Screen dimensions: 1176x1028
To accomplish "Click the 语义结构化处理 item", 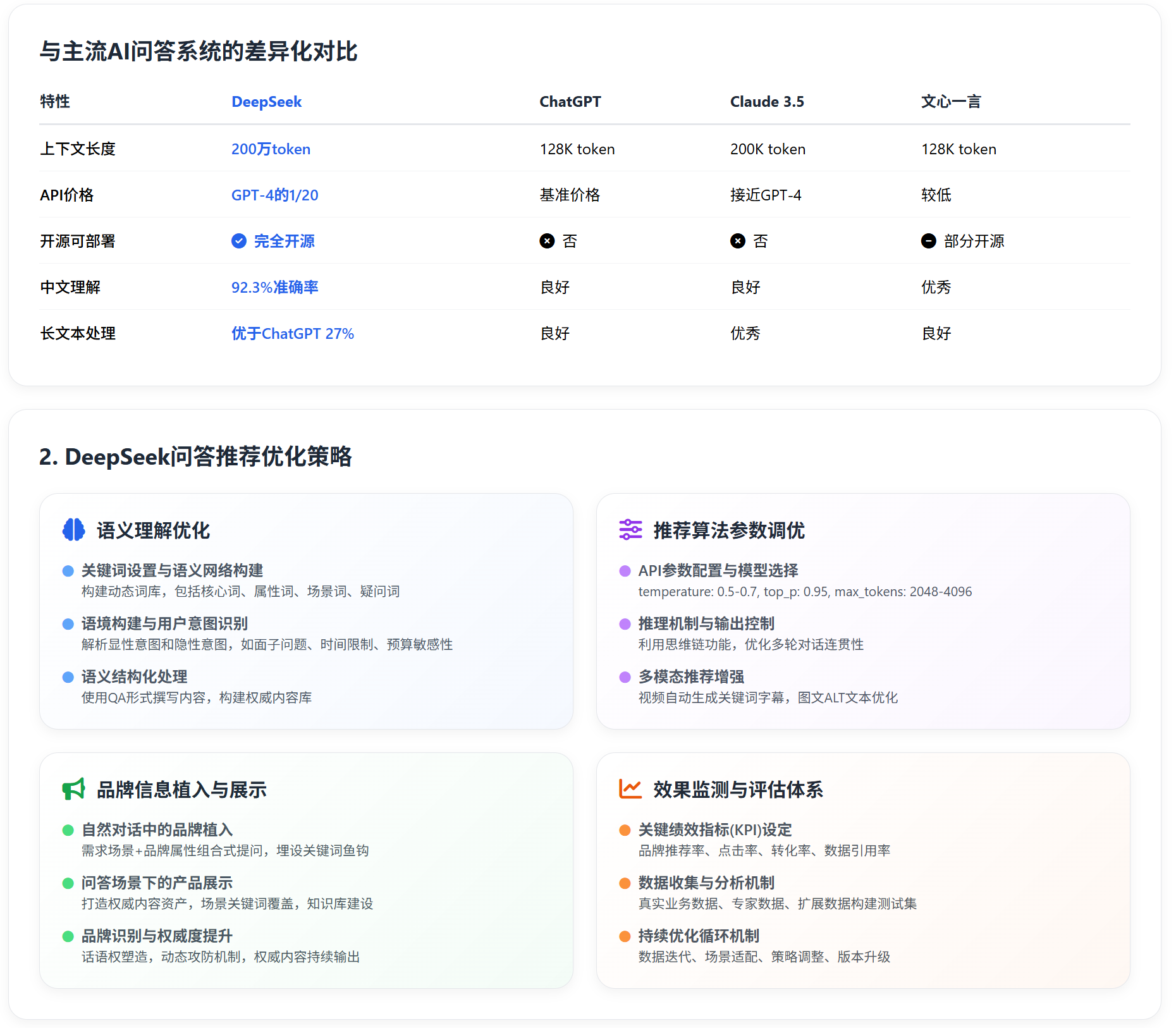I will (x=134, y=676).
